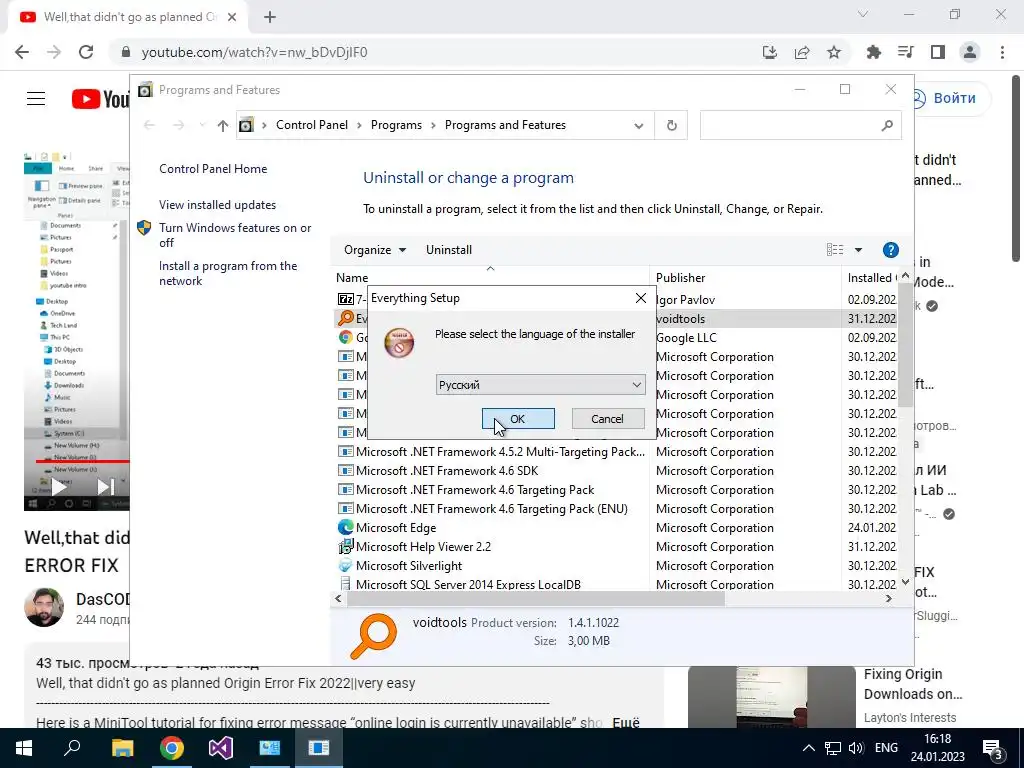Open a new Chrome tab

click(x=270, y=18)
